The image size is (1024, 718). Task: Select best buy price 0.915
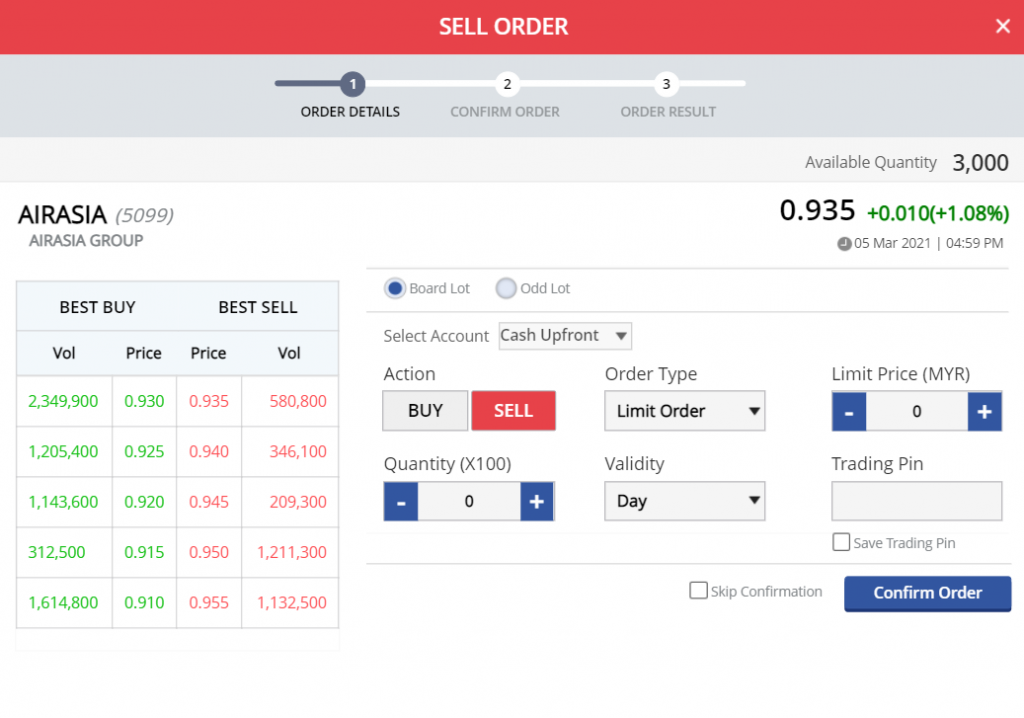[144, 552]
